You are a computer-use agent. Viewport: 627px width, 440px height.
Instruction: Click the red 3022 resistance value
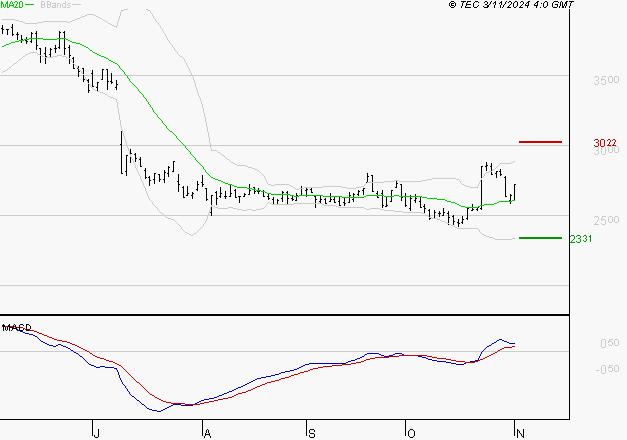click(605, 143)
